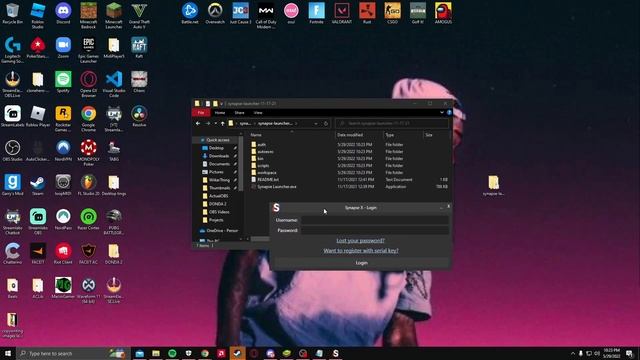640x360 pixels.
Task: Switch to the View ribbon tab
Action: (258, 113)
